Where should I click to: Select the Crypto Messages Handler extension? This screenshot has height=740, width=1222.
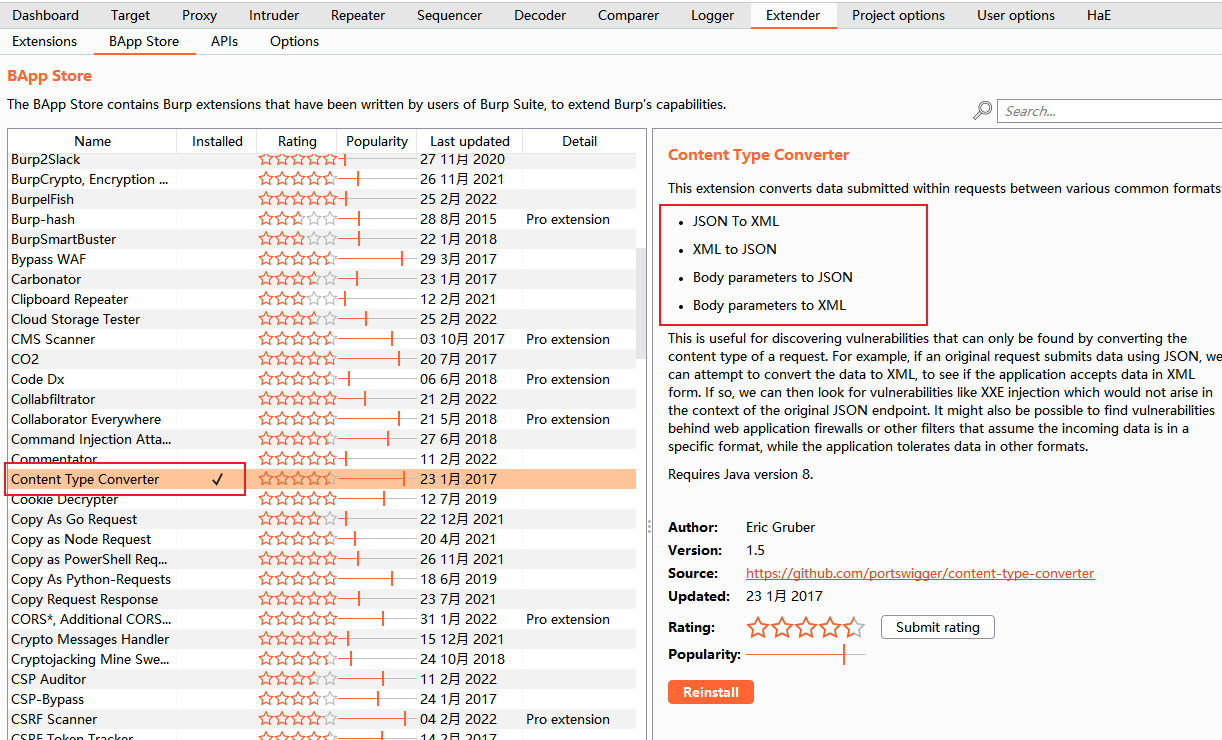pyautogui.click(x=322, y=639)
